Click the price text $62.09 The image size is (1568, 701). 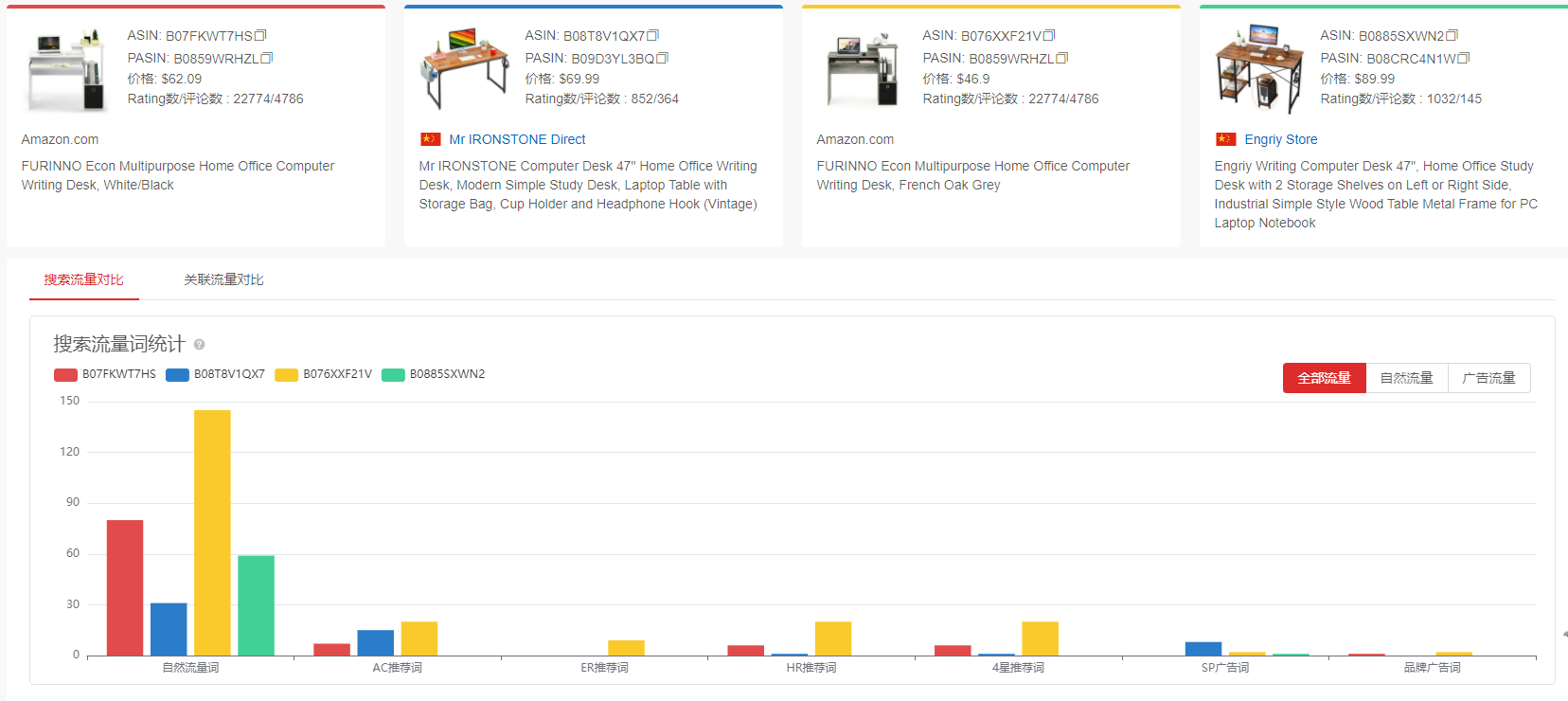coord(181,79)
